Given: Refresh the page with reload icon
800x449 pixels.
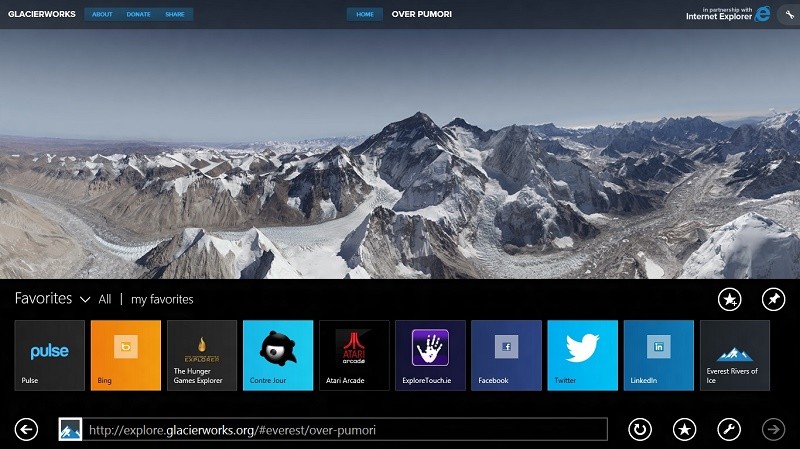Looking at the screenshot, I should (639, 430).
